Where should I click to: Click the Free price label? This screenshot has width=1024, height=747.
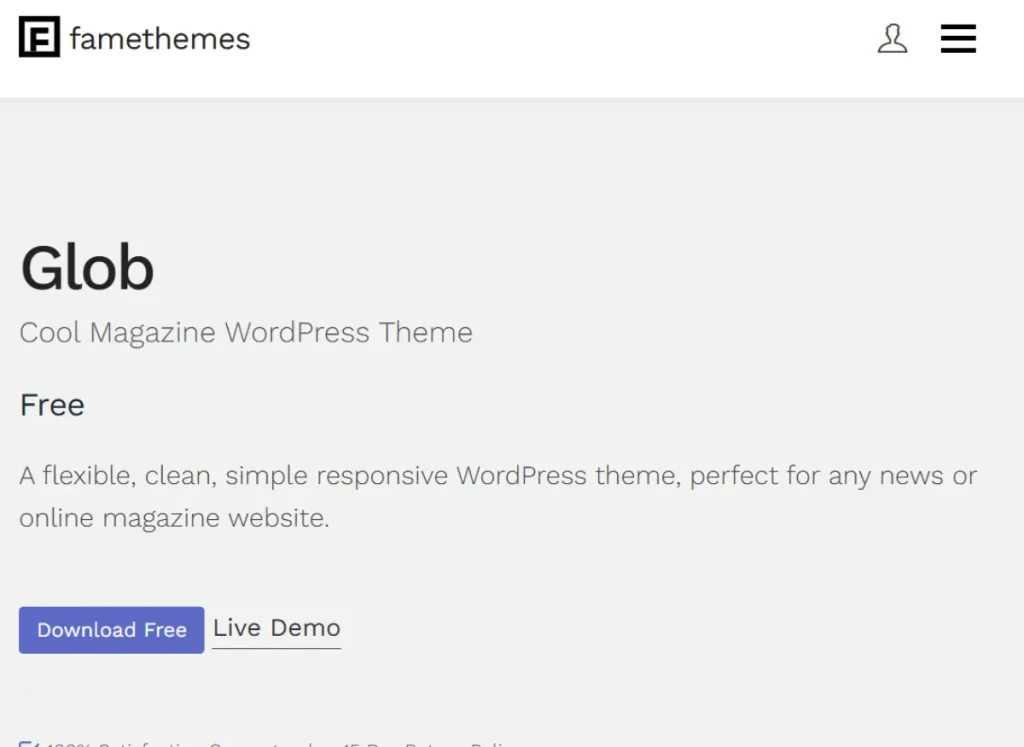coord(52,405)
